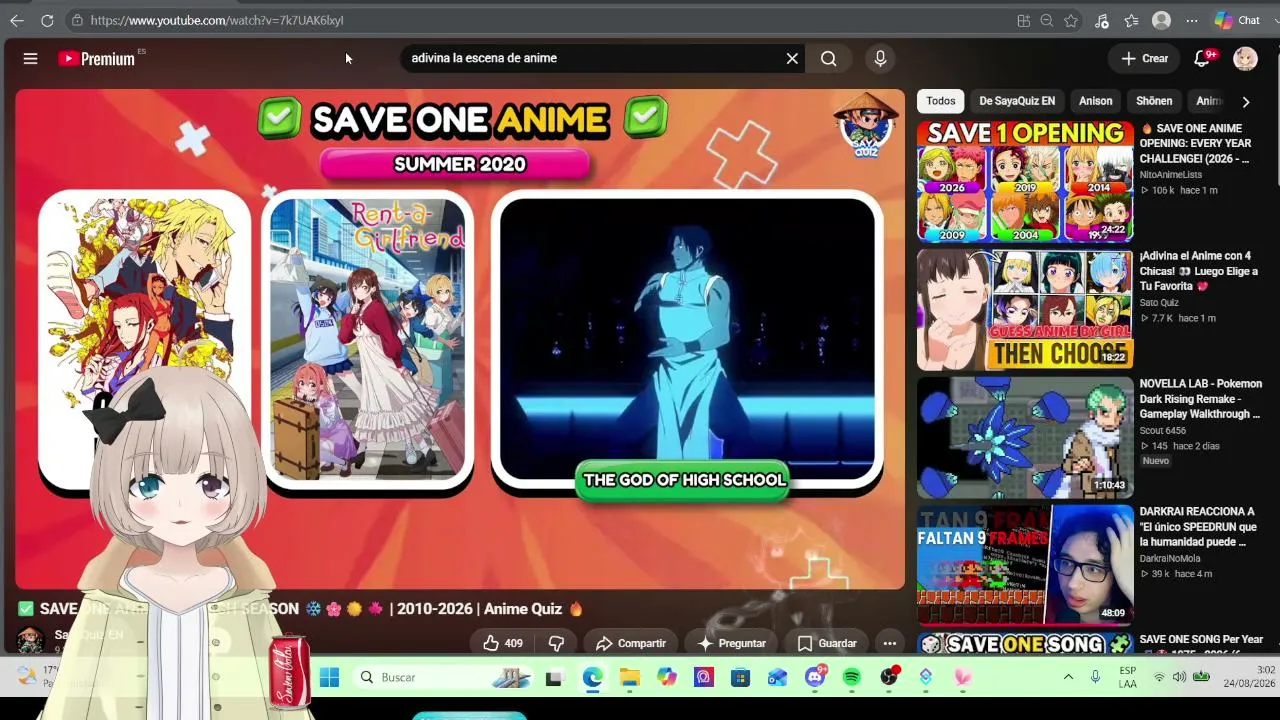Open the 'SAVE ONE ANIME OPENING: EVERY YEAR CHALLENGE' title
The width and height of the screenshot is (1280, 720).
(1198, 144)
